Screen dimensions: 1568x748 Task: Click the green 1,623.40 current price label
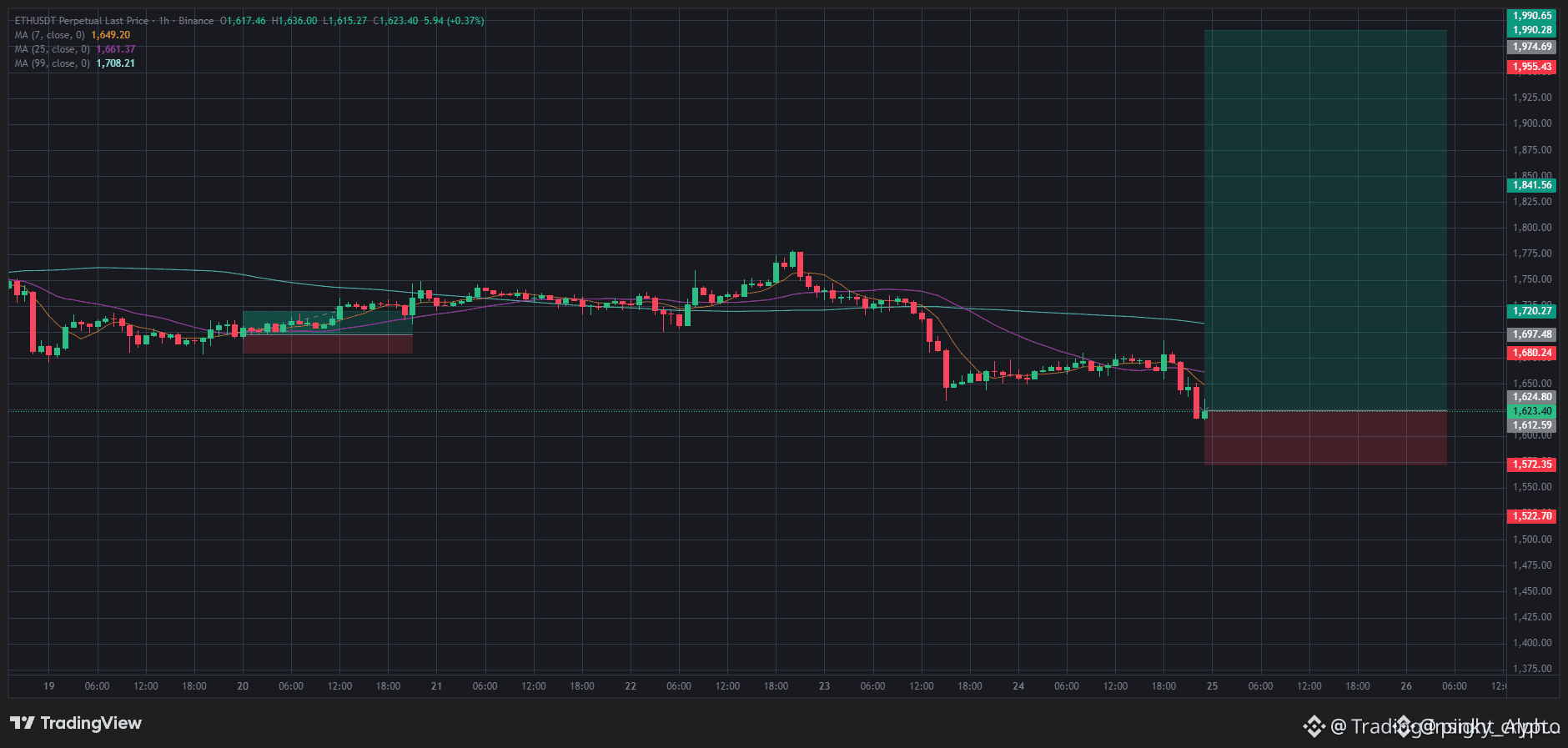point(1532,411)
